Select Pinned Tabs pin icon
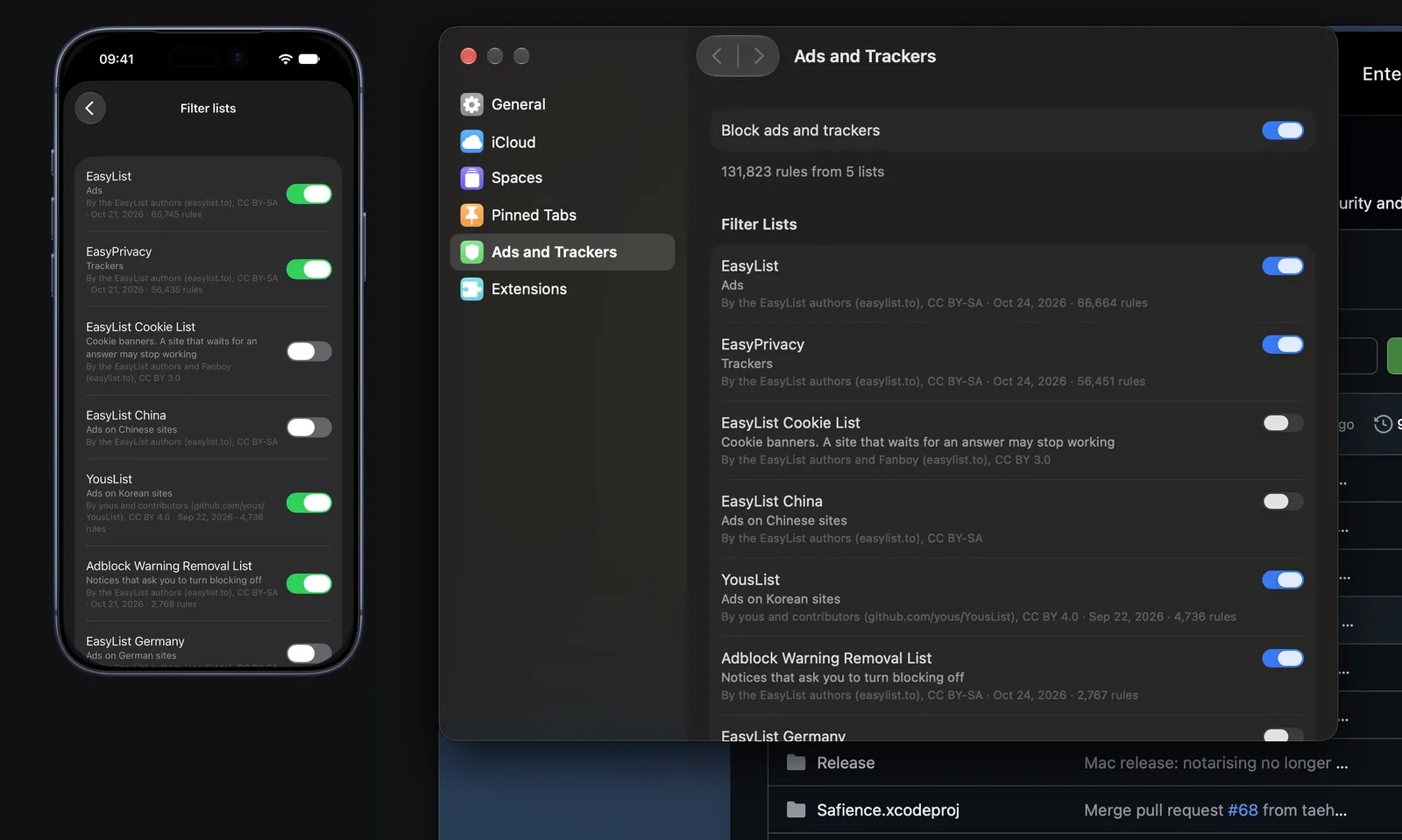The width and height of the screenshot is (1402, 840). pos(471,215)
